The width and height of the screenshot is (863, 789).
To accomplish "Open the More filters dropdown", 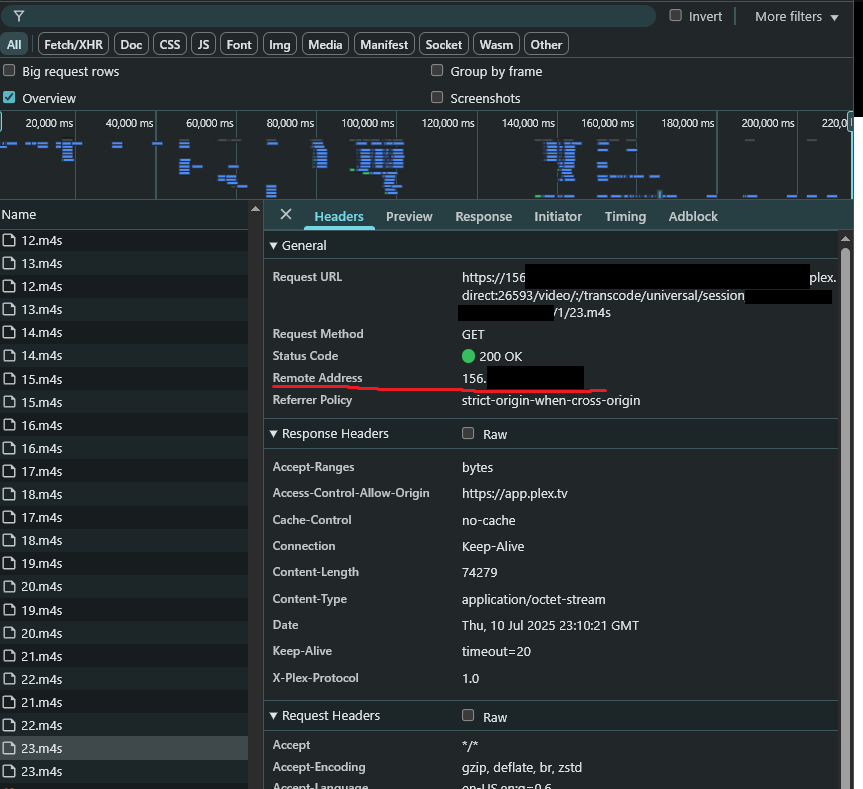I will (796, 17).
